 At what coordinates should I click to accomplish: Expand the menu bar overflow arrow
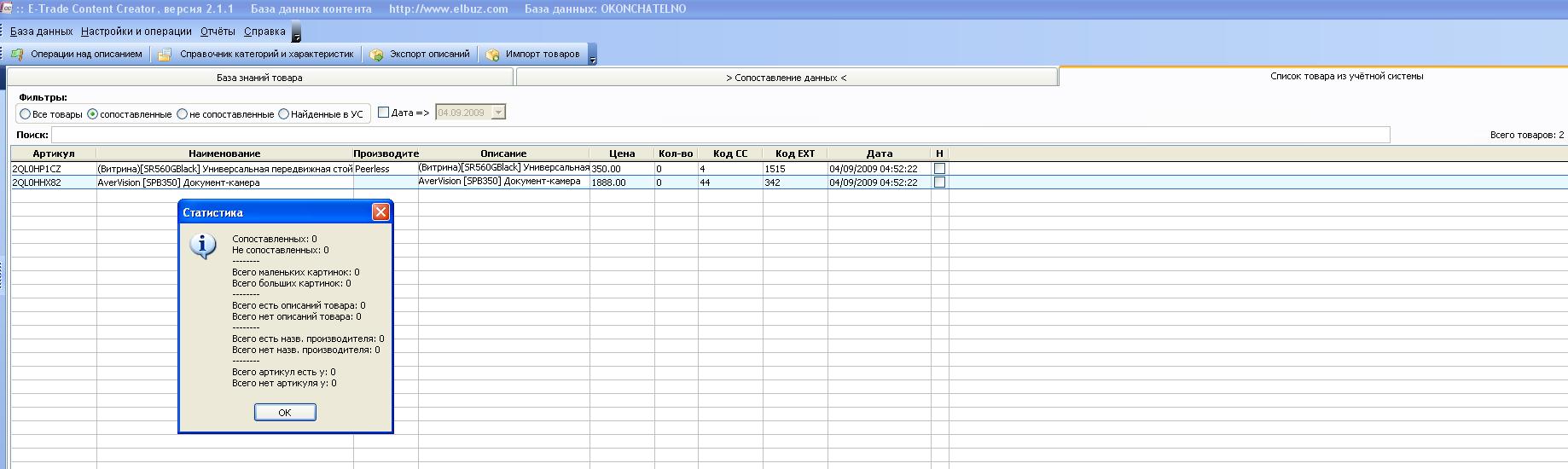296,33
